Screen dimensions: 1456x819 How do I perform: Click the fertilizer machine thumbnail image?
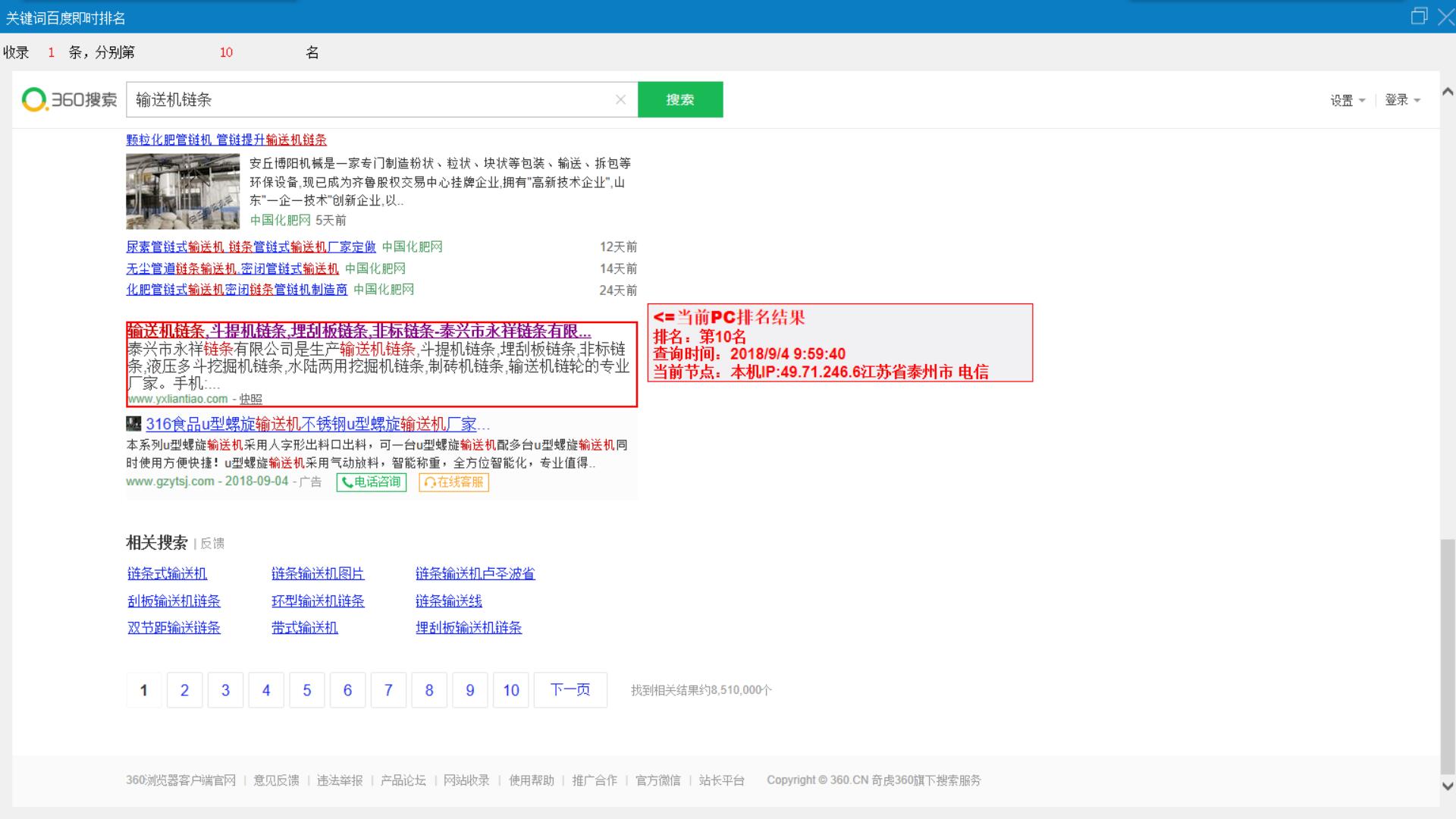pos(183,191)
